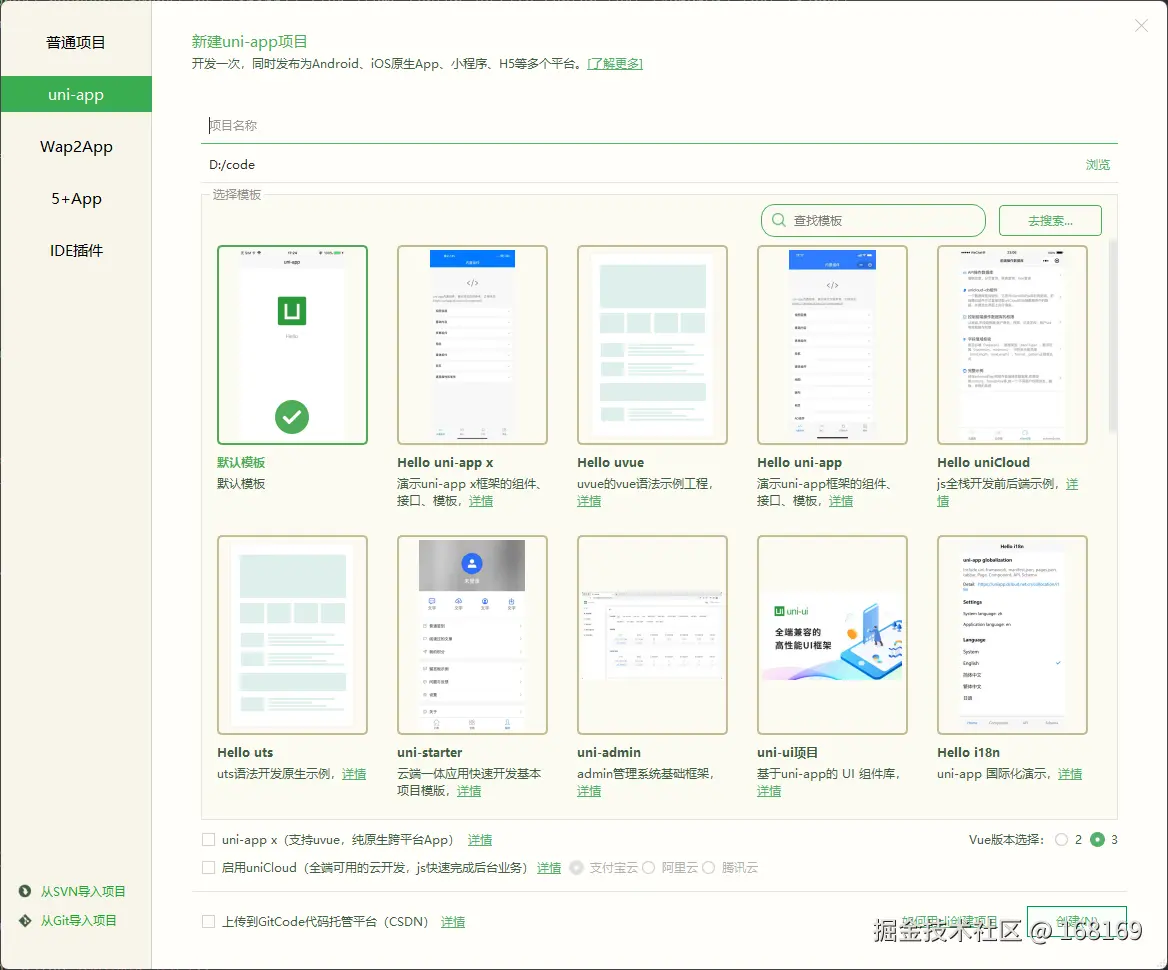Select 支付宝云 radio button
Screen dimensions: 1168x970
pos(577,868)
